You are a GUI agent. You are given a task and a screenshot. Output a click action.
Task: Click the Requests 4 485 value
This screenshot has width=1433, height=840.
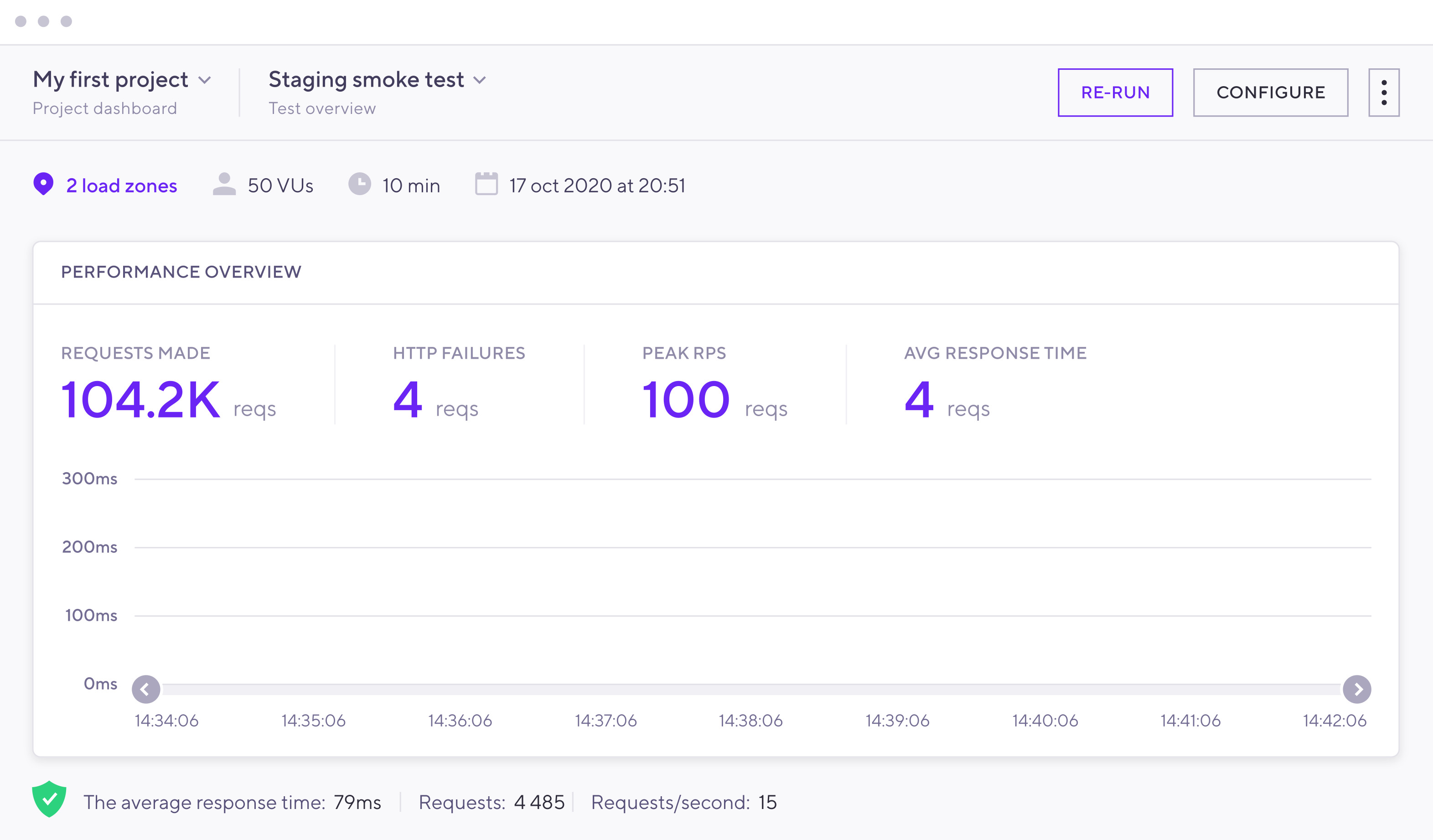pos(539,803)
